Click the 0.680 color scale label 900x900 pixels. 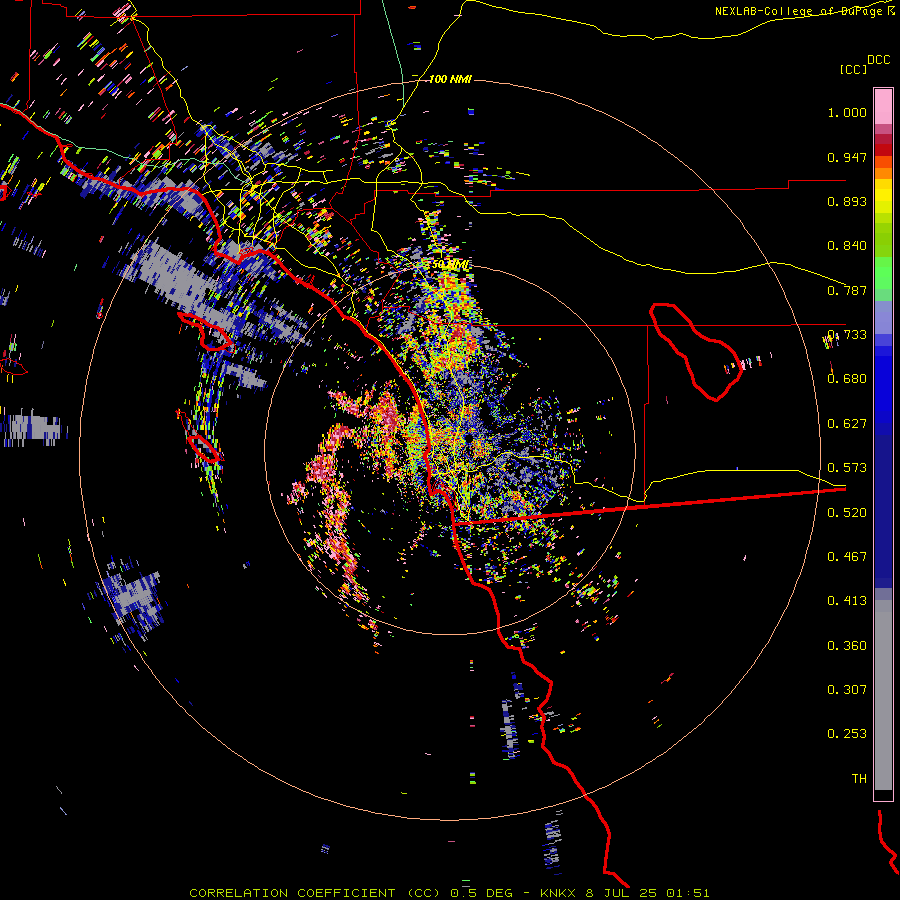coord(847,379)
